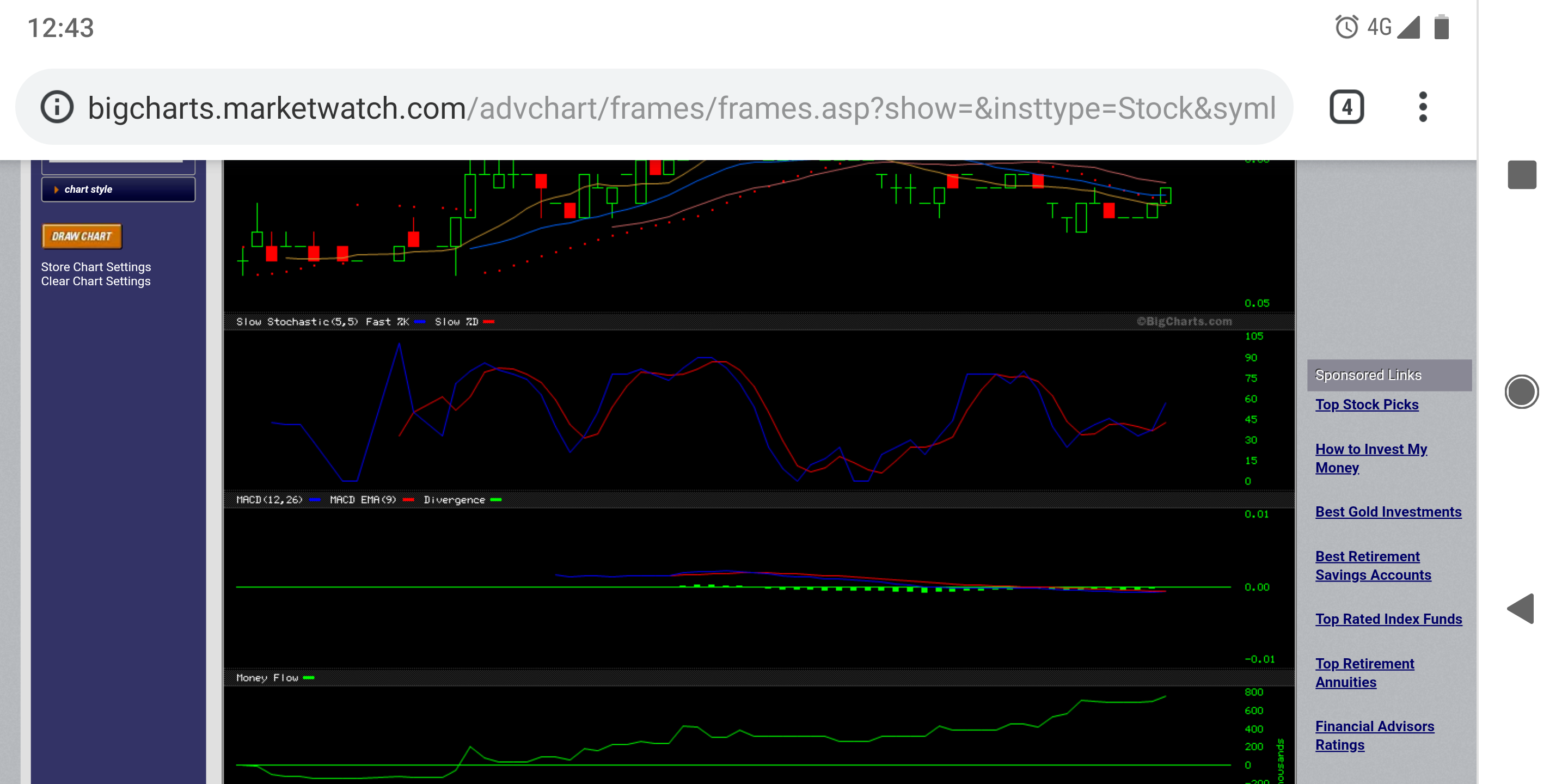Open Top Retirement Annuities link
Viewport: 1568px width, 784px height.
(x=1364, y=672)
